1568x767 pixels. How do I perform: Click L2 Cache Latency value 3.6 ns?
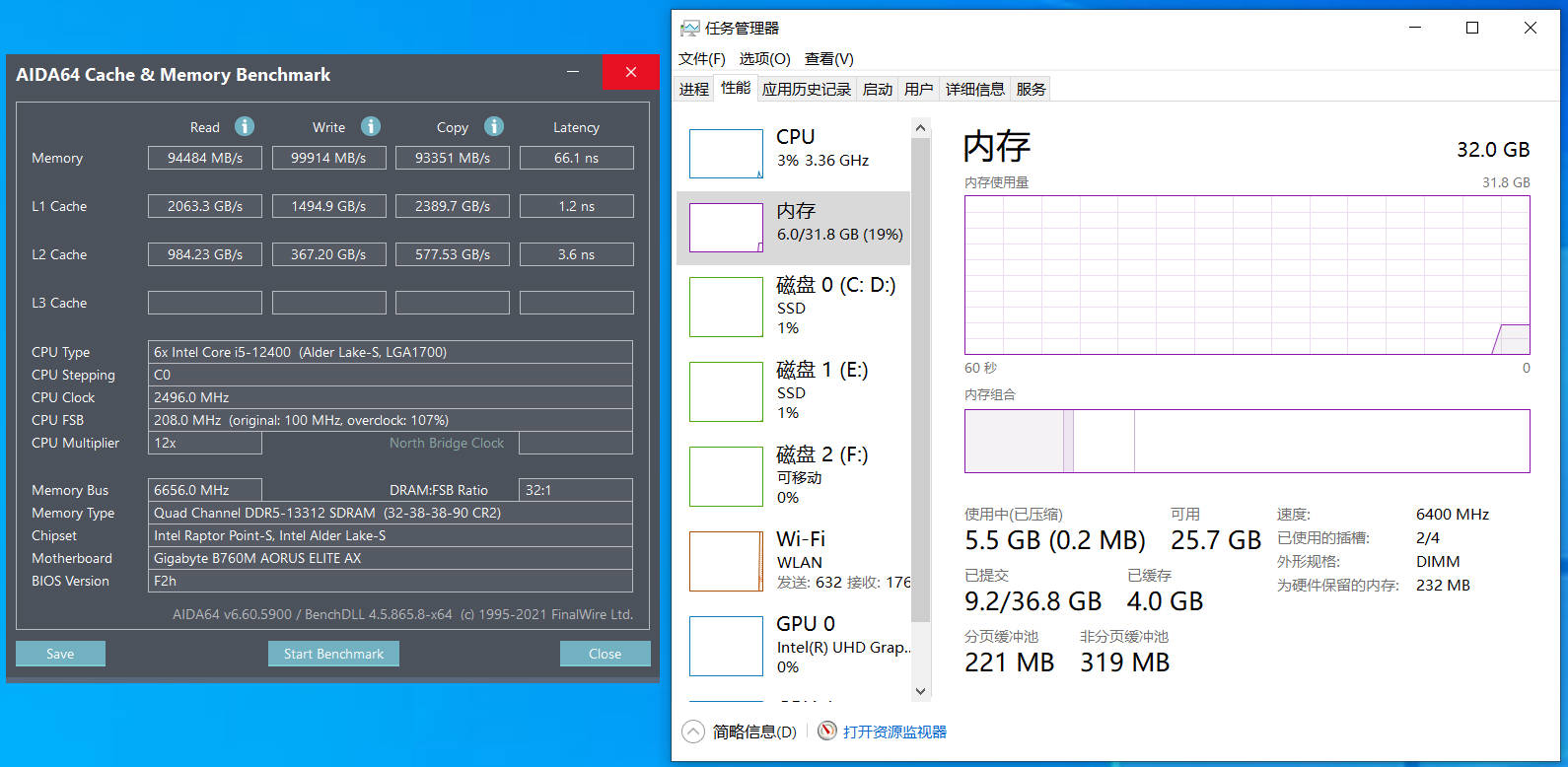pos(577,254)
